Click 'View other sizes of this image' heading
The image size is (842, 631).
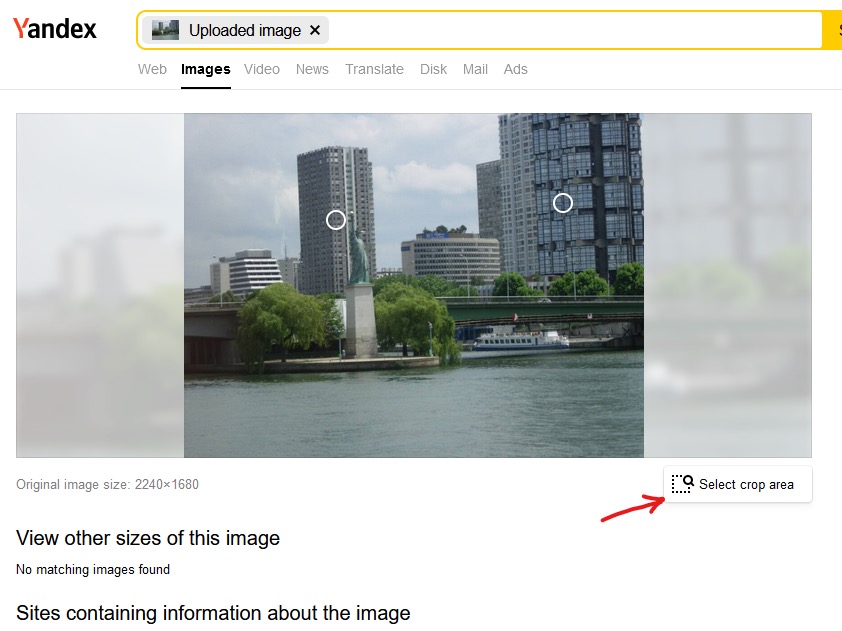[x=148, y=538]
